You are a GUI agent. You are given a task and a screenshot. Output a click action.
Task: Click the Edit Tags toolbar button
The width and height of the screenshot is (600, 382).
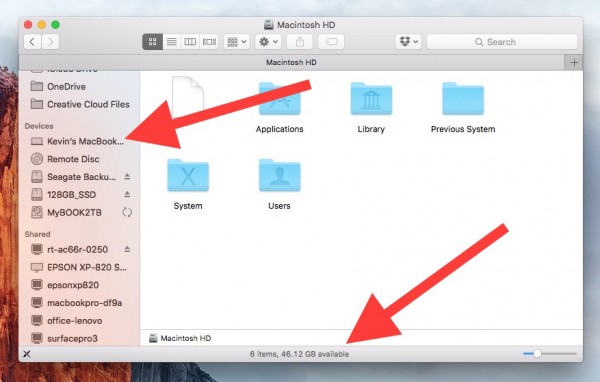(331, 42)
